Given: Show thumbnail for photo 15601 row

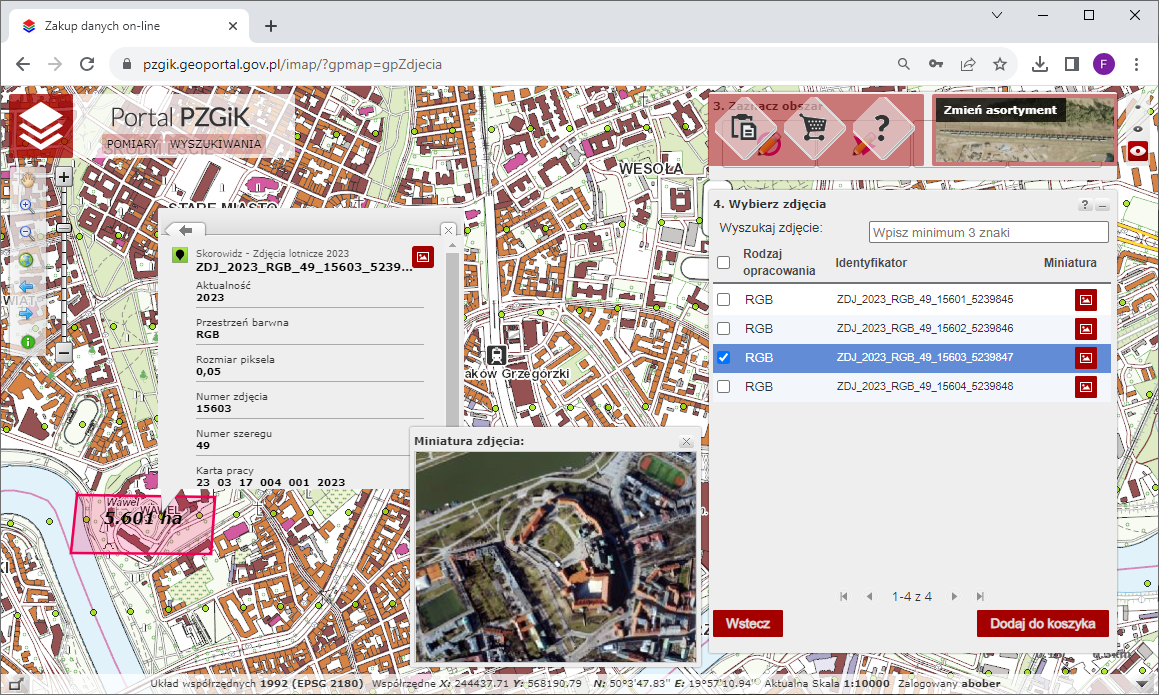Looking at the screenshot, I should pyautogui.click(x=1085, y=300).
